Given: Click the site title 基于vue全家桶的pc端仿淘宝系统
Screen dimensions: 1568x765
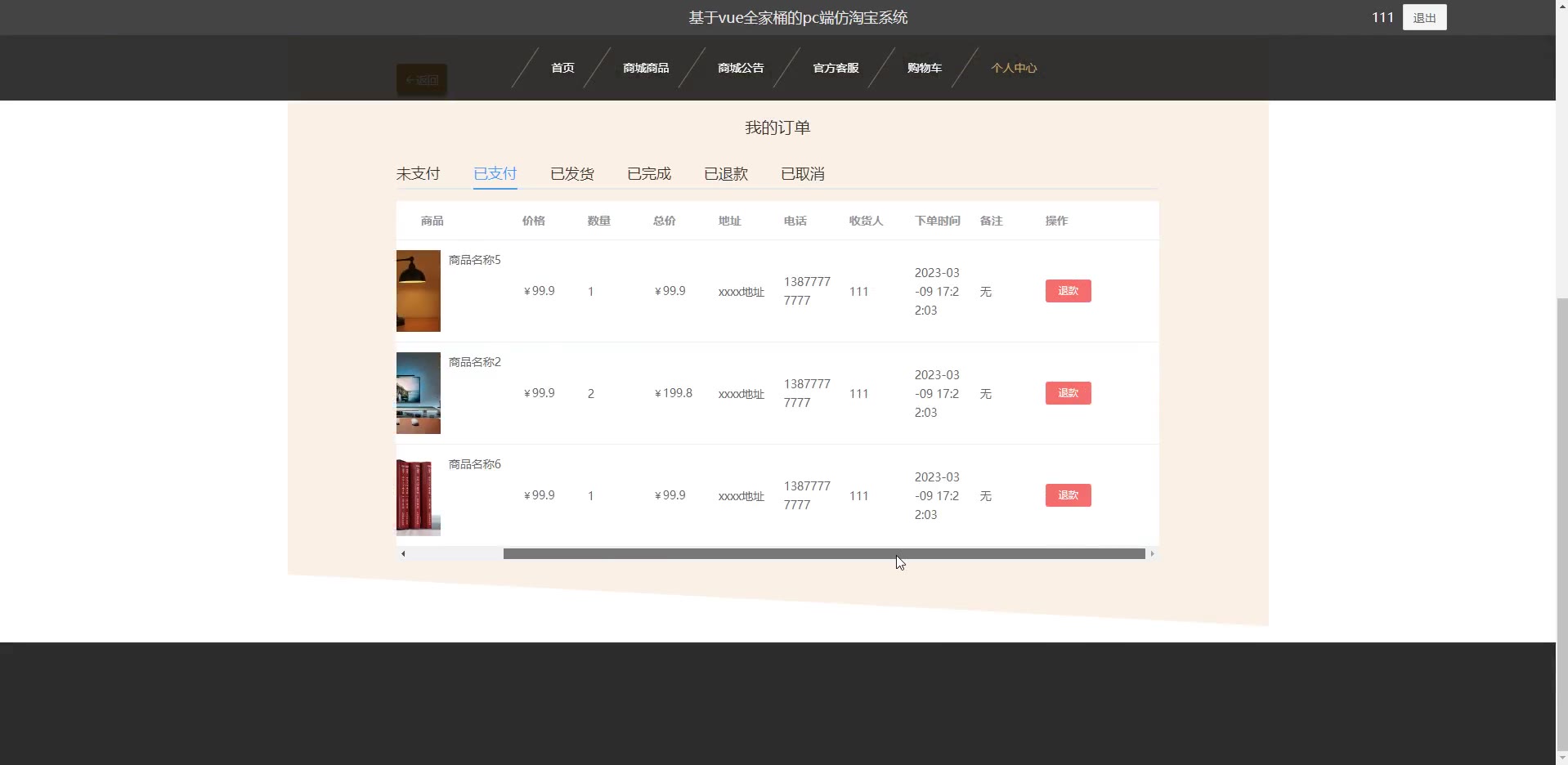Looking at the screenshot, I should [x=798, y=18].
